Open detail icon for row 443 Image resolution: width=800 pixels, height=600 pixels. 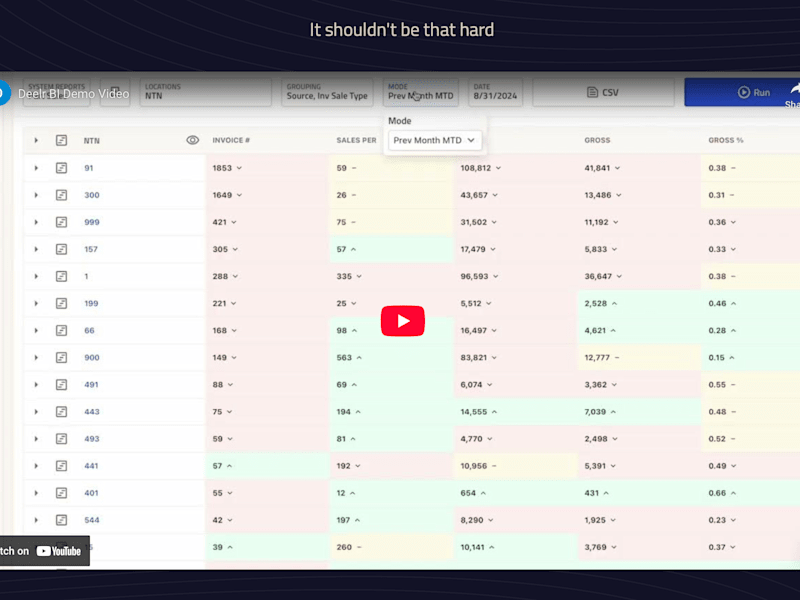tap(61, 411)
